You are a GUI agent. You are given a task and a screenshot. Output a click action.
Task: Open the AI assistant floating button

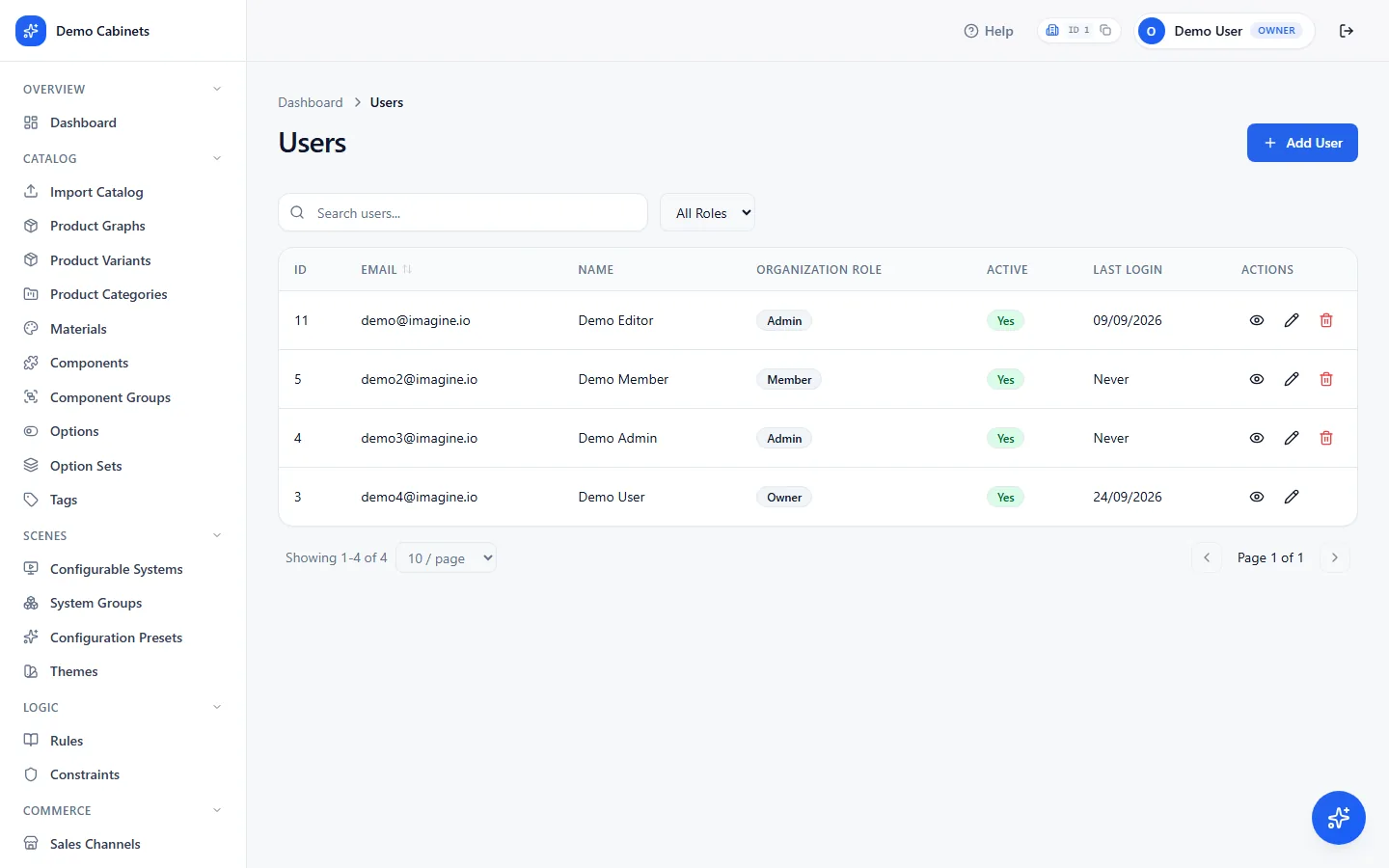point(1339,818)
